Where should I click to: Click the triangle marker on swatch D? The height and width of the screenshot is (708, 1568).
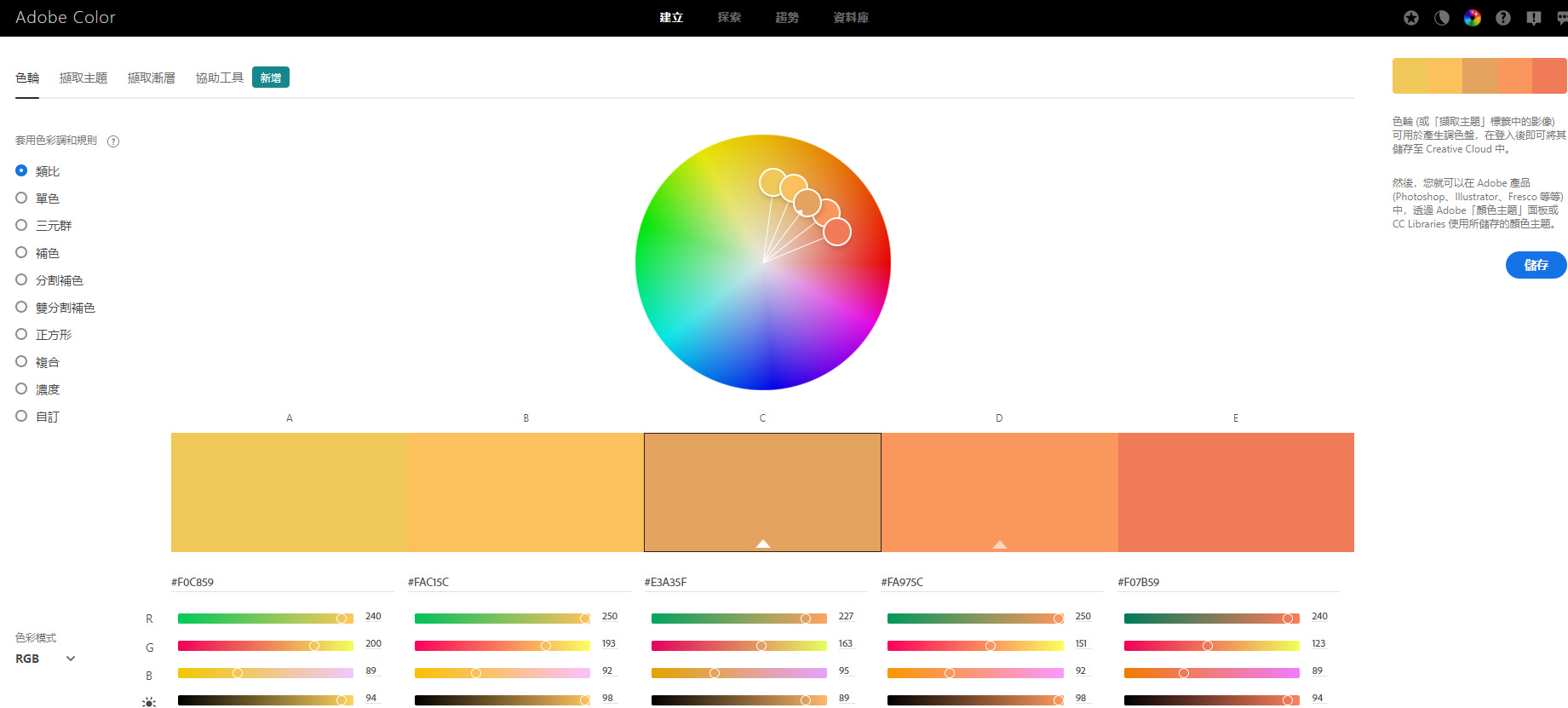[x=1000, y=544]
